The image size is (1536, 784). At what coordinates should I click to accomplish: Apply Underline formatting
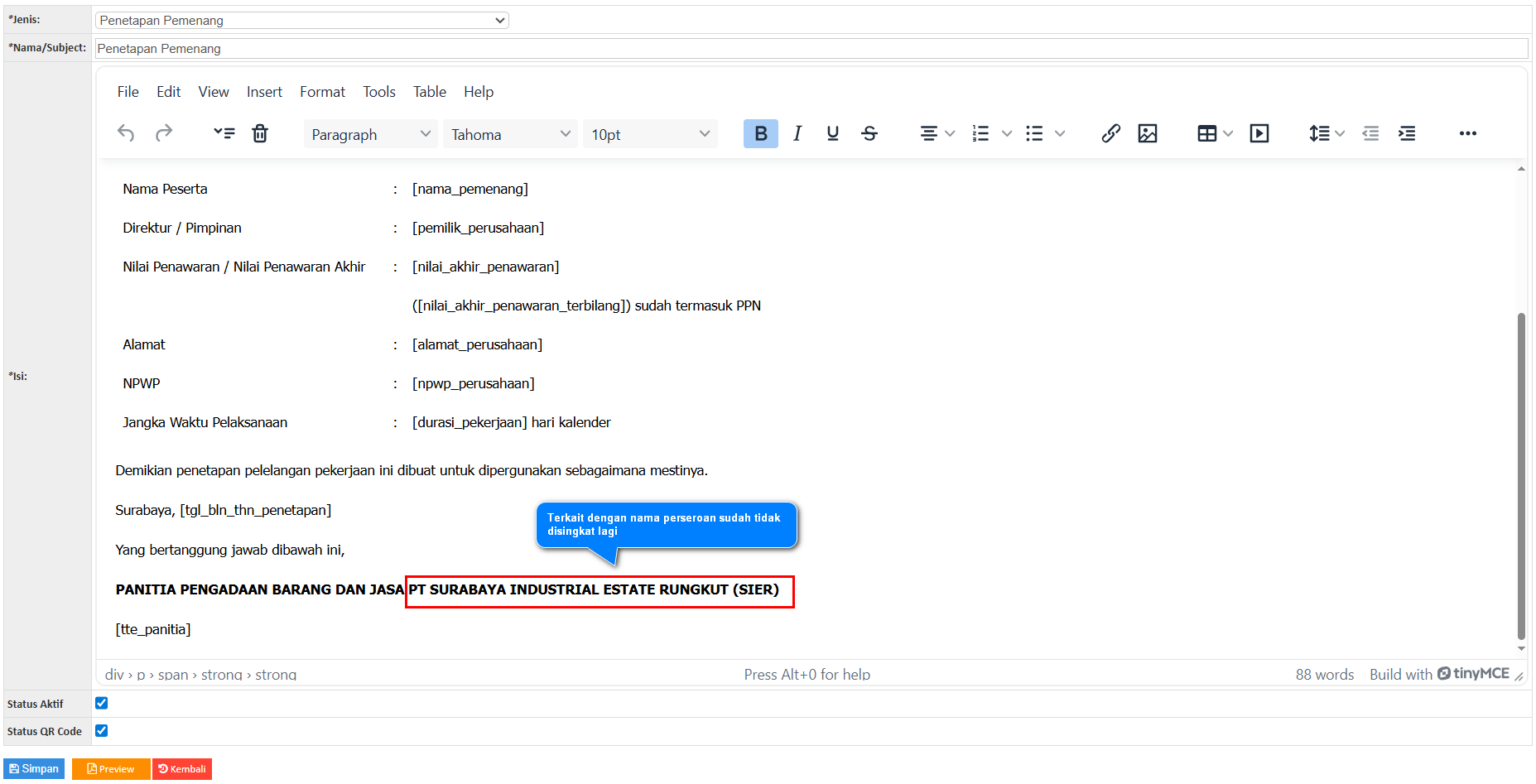(833, 133)
